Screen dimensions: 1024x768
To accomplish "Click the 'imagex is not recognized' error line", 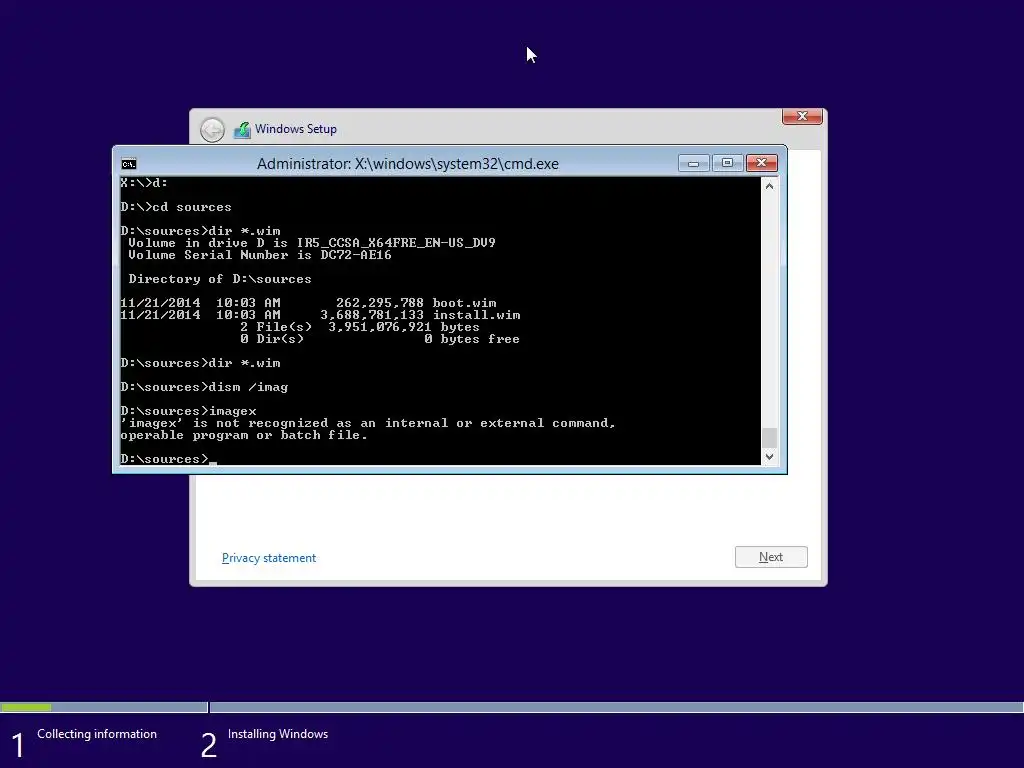I will pyautogui.click(x=368, y=423).
